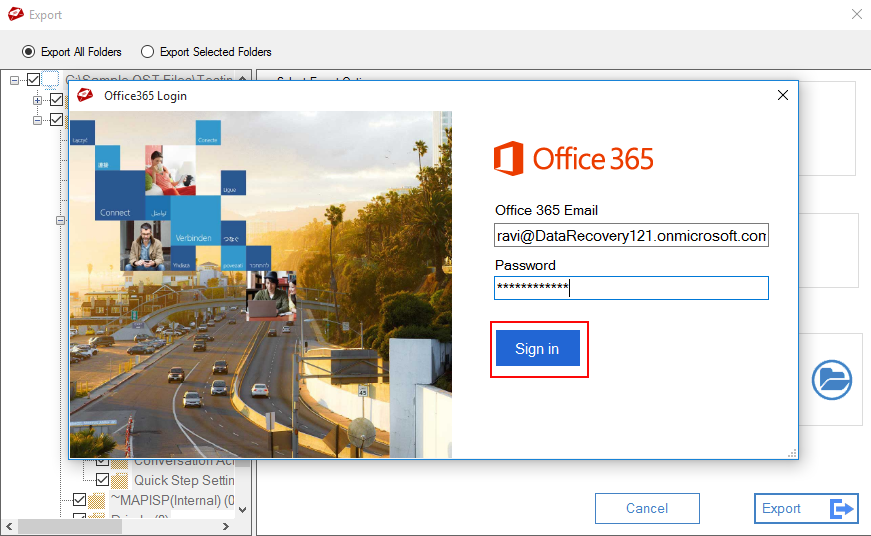This screenshot has height=536, width=871.
Task: Close the Office365 Login dialog
Action: 783,96
